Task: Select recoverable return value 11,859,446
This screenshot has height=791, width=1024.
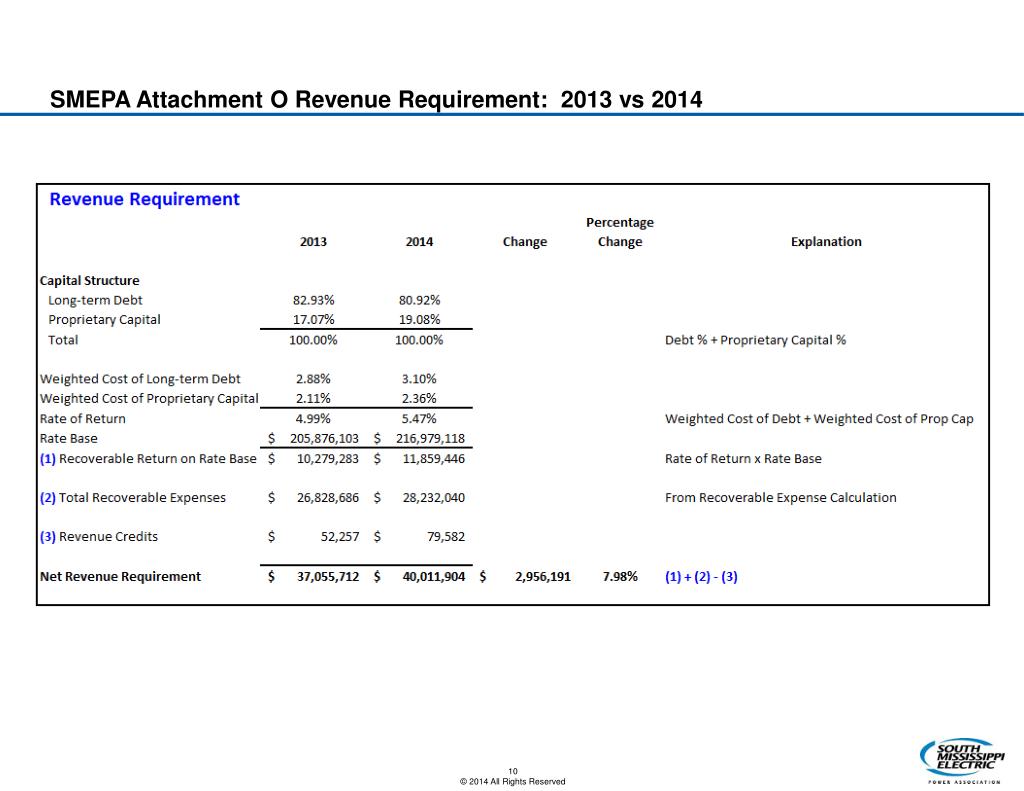Action: (x=434, y=459)
